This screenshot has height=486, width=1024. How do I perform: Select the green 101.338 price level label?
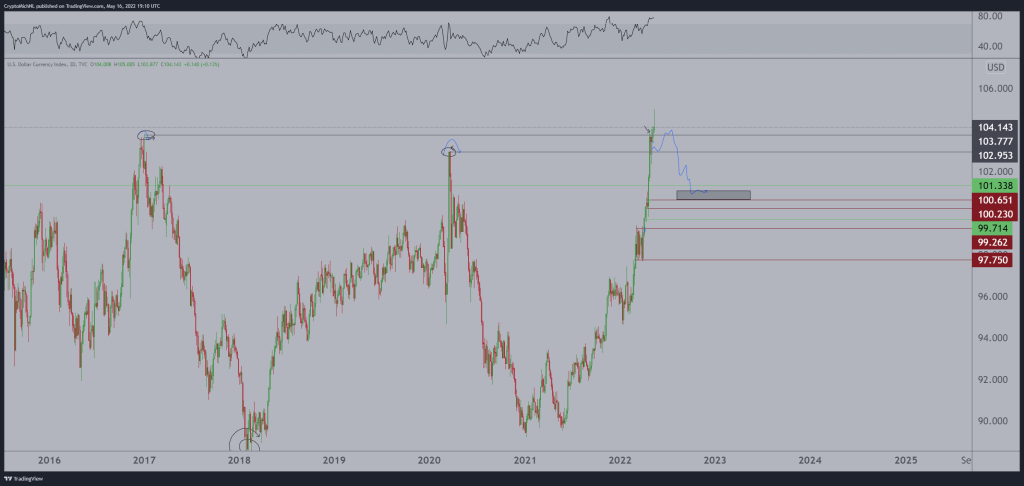point(996,185)
